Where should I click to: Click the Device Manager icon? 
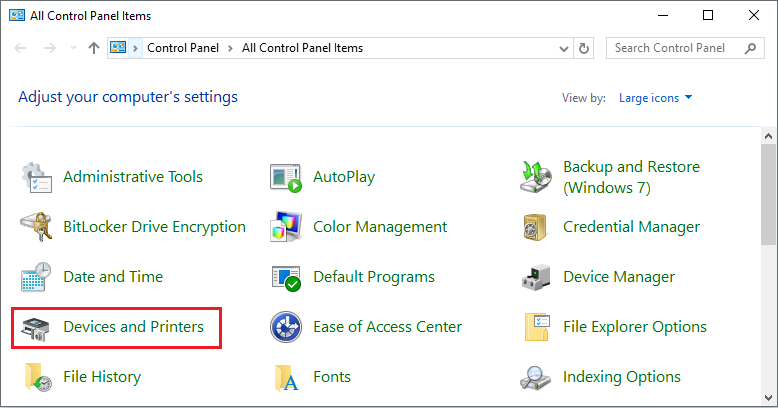[536, 277]
